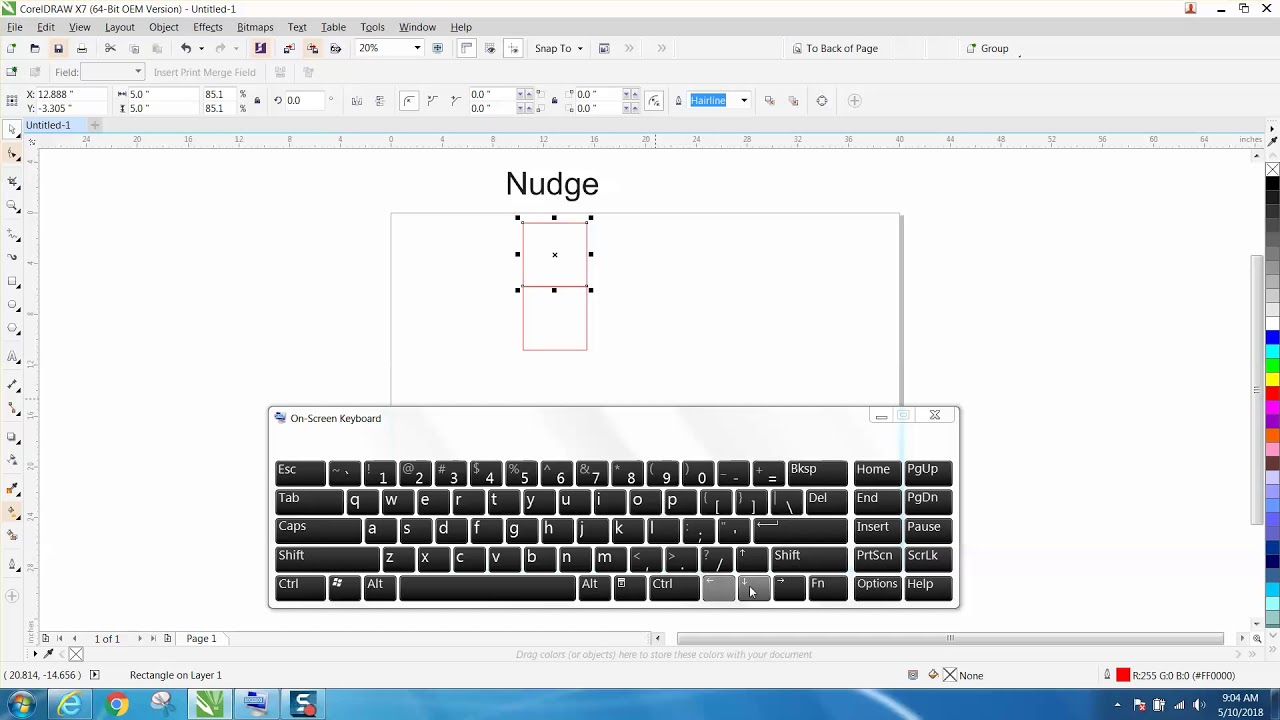Click the vertical scrollbar of the canvas
1280x720 pixels.
pyautogui.click(x=1257, y=390)
